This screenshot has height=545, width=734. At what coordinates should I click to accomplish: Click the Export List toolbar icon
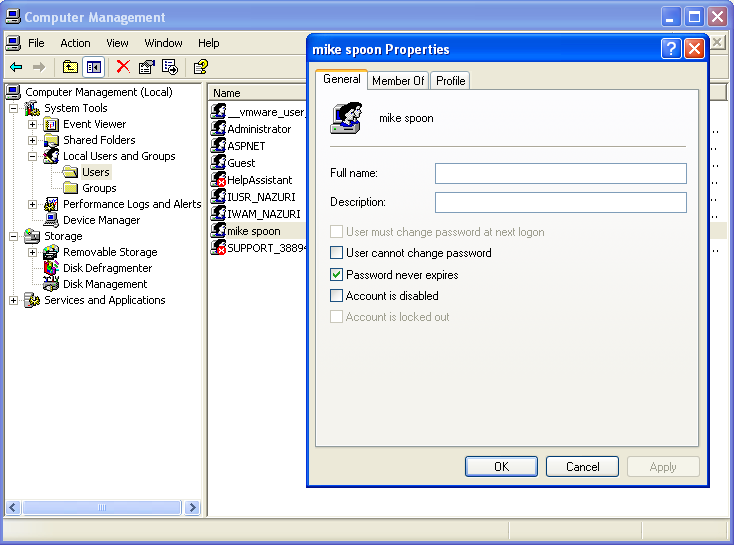(x=169, y=67)
